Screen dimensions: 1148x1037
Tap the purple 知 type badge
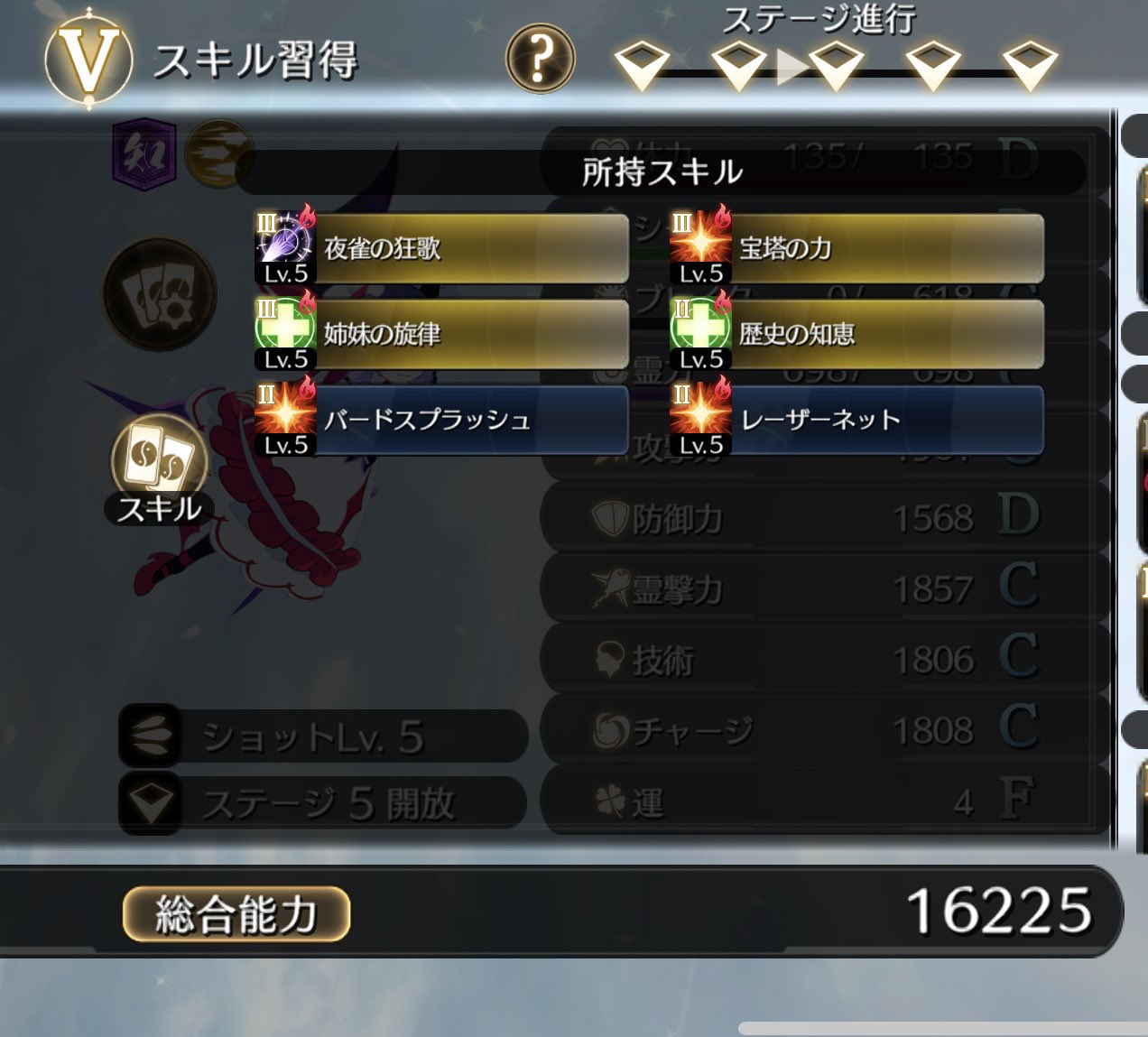point(143,154)
